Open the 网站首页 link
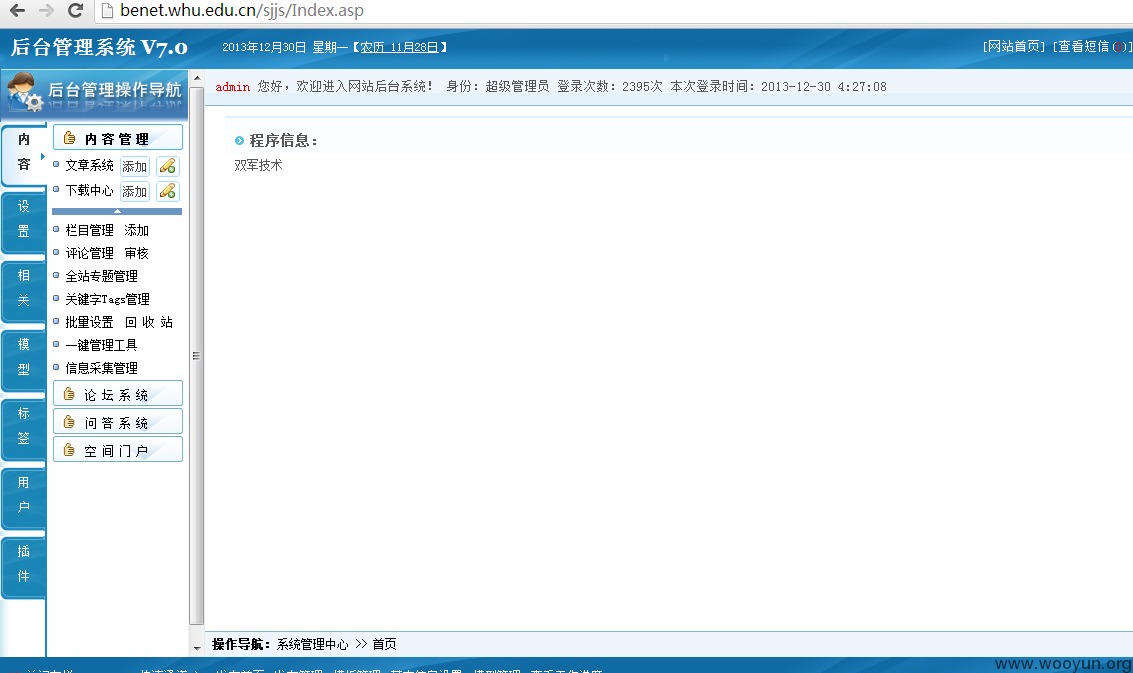Image resolution: width=1133 pixels, height=673 pixels. tap(1014, 46)
